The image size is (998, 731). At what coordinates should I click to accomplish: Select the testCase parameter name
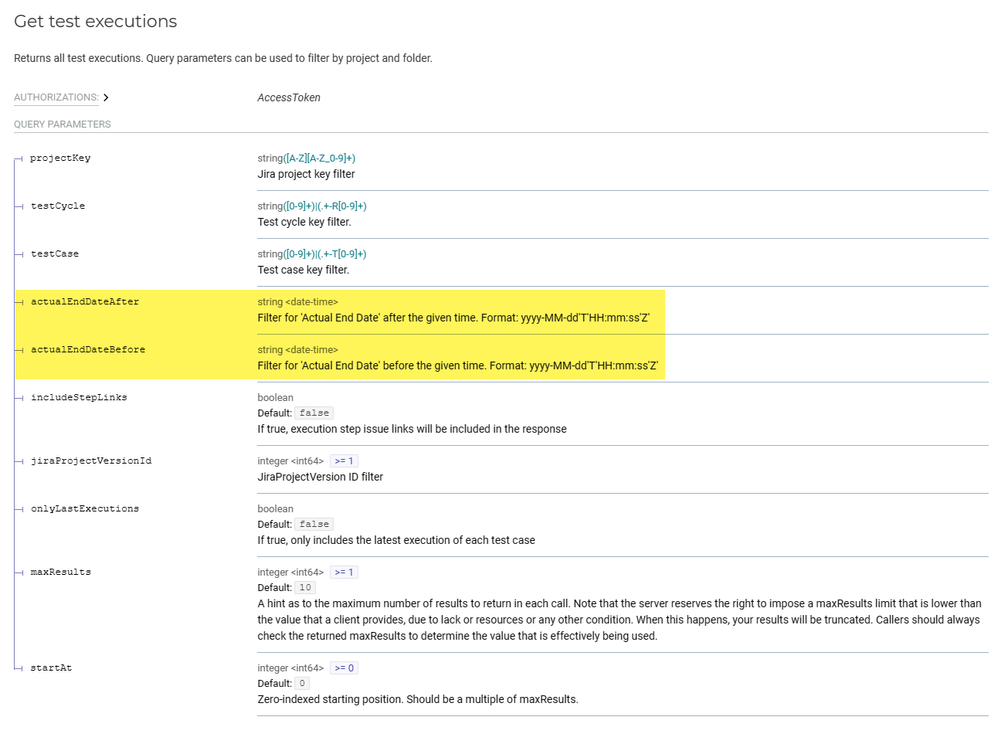point(54,254)
